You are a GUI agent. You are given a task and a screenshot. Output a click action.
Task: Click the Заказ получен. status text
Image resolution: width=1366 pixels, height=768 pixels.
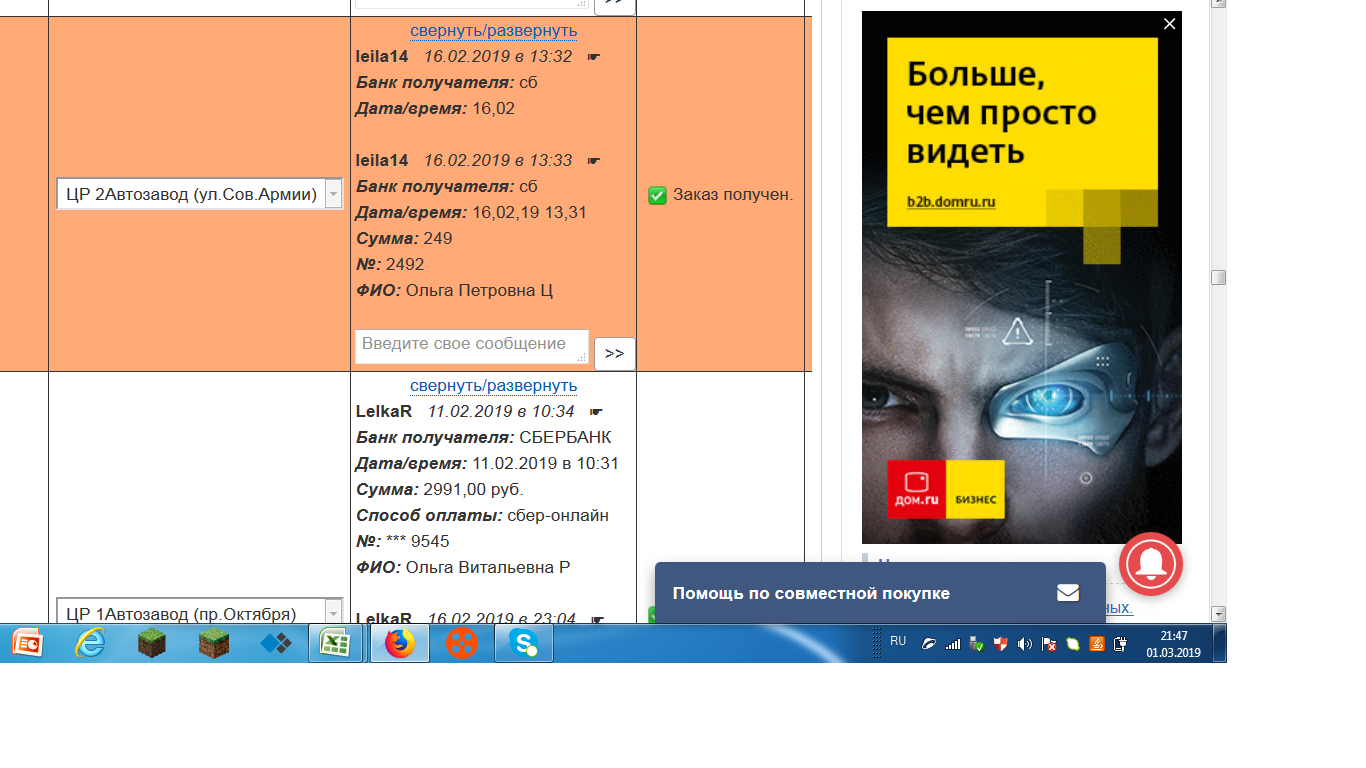point(733,195)
